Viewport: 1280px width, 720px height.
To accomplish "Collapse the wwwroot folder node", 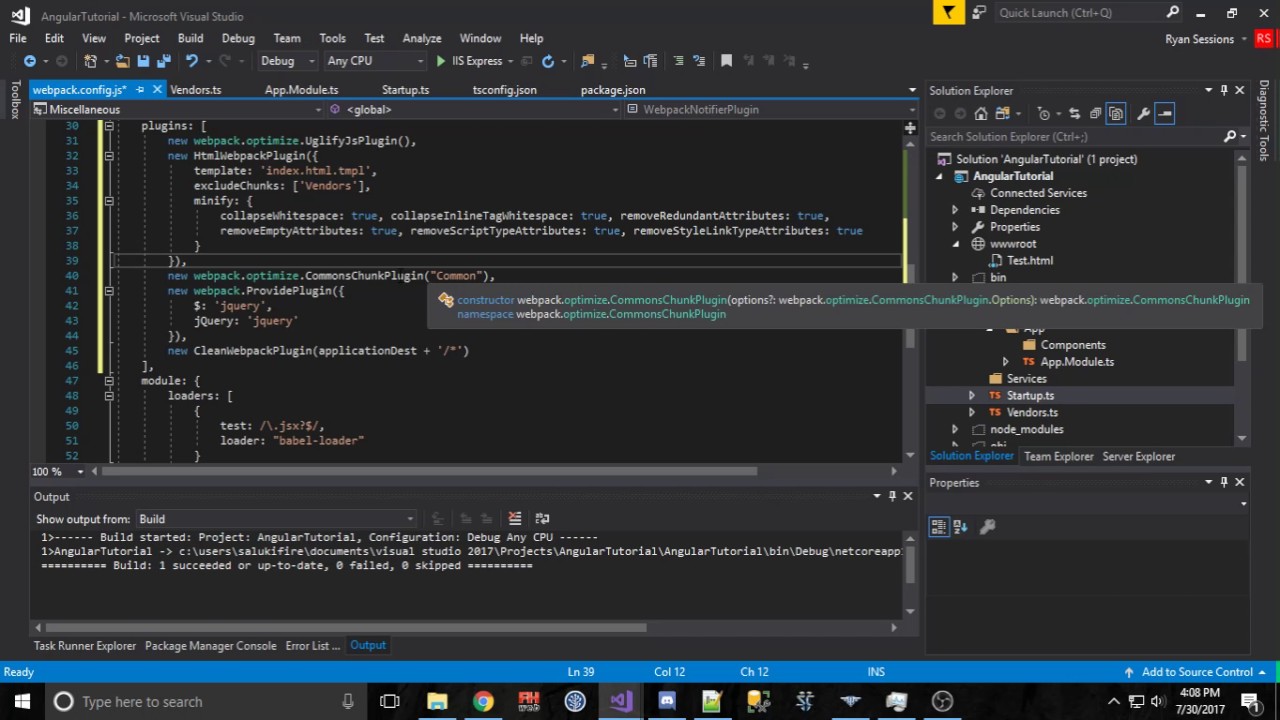I will [955, 244].
